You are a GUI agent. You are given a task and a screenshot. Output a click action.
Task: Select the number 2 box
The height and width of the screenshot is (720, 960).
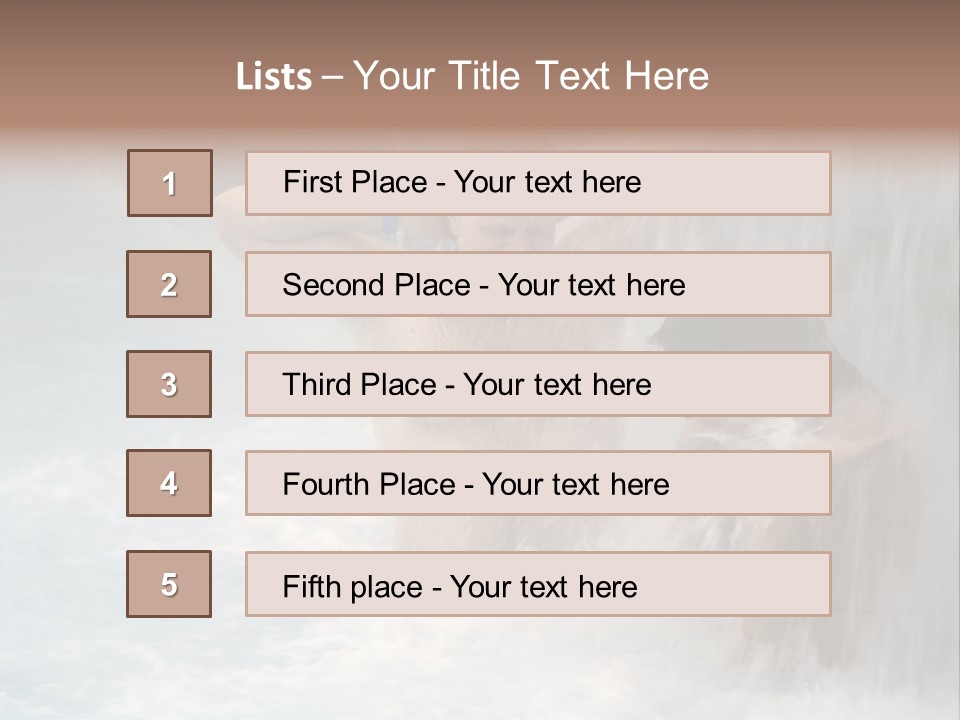click(x=169, y=284)
